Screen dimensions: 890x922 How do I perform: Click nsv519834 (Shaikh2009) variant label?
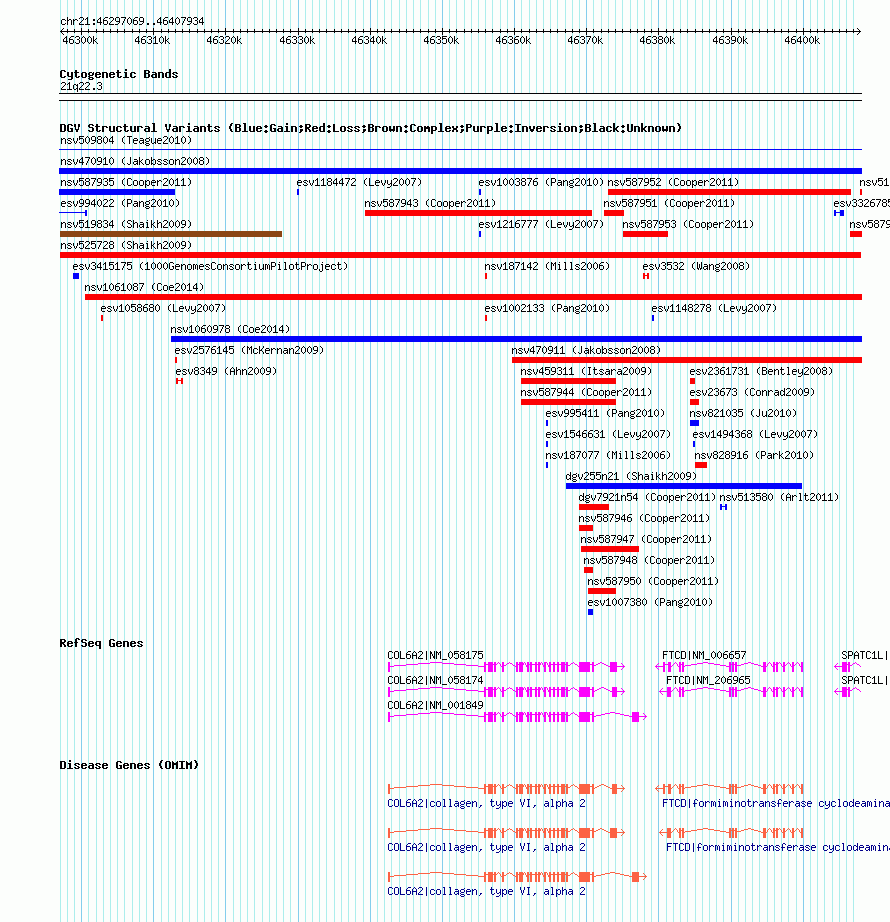pos(126,225)
